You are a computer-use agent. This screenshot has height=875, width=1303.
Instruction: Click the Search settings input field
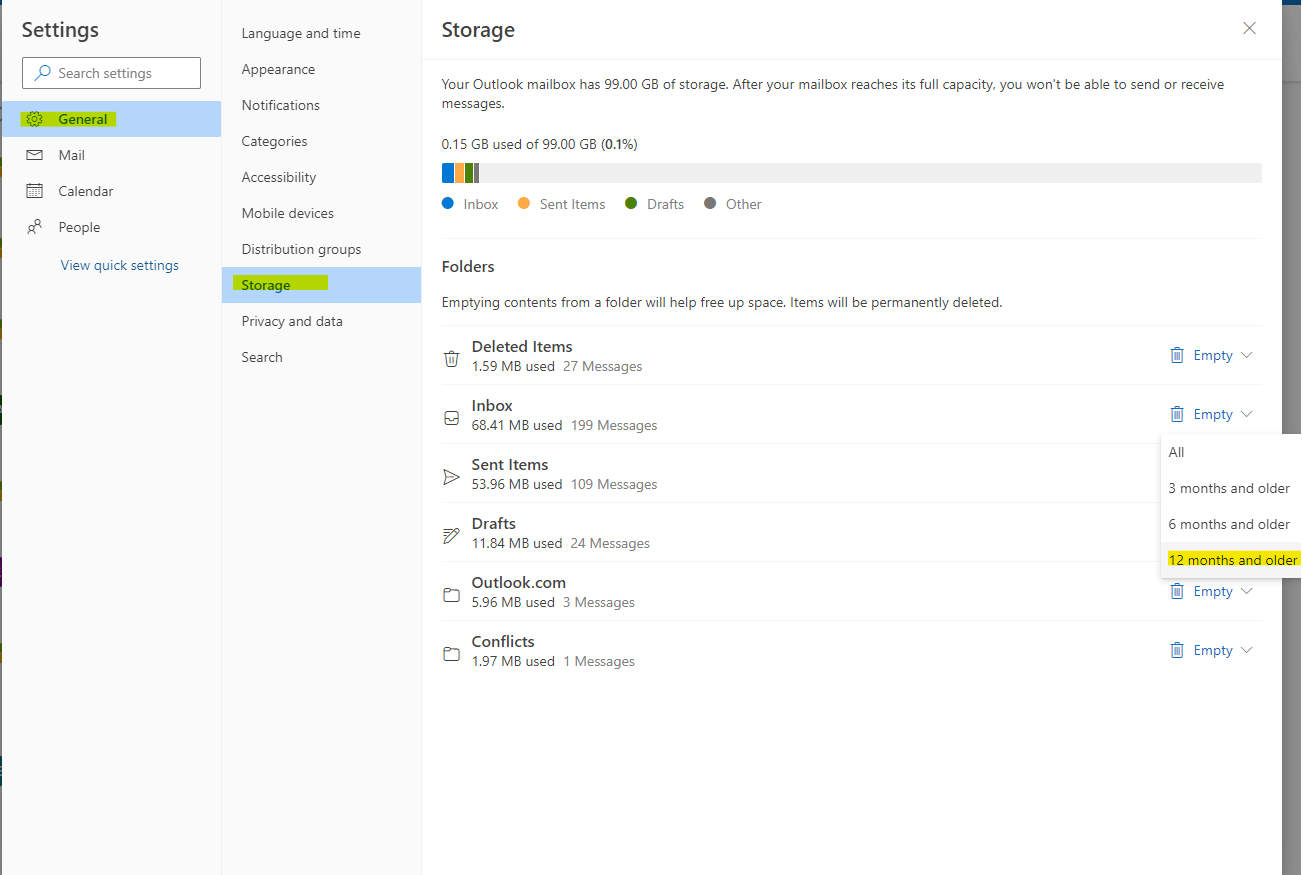click(111, 73)
